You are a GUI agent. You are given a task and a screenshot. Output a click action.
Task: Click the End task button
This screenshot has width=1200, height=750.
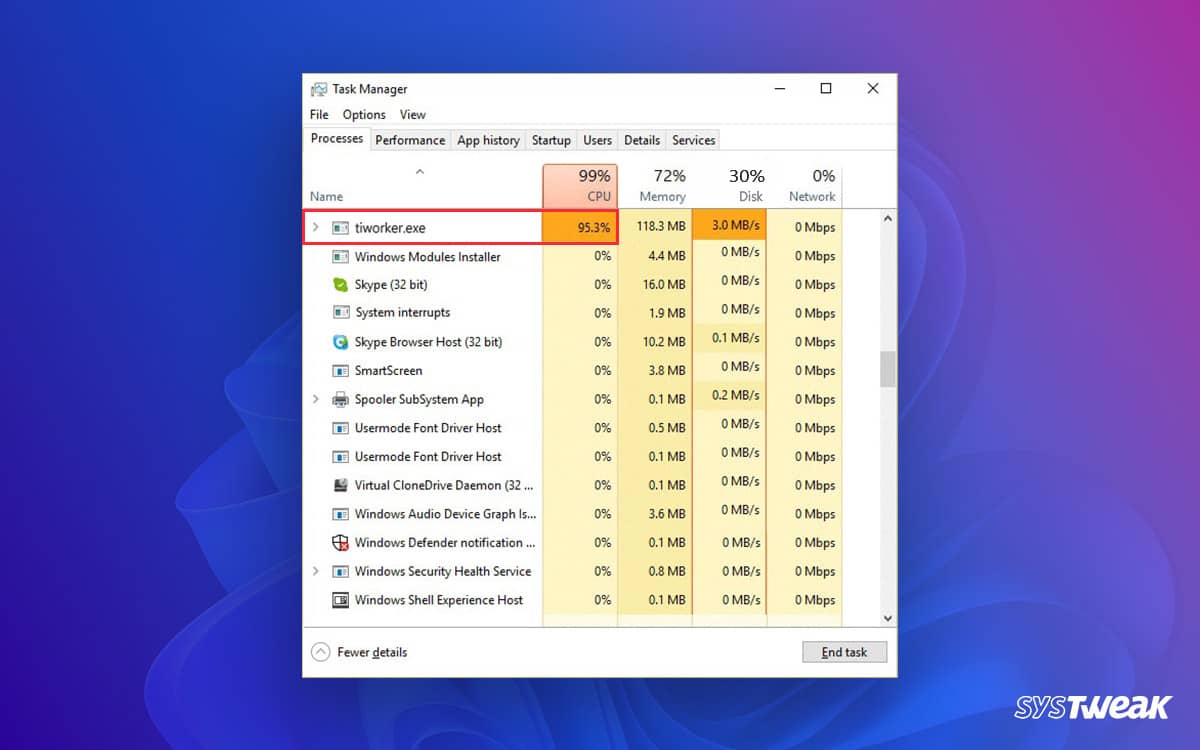coord(844,652)
